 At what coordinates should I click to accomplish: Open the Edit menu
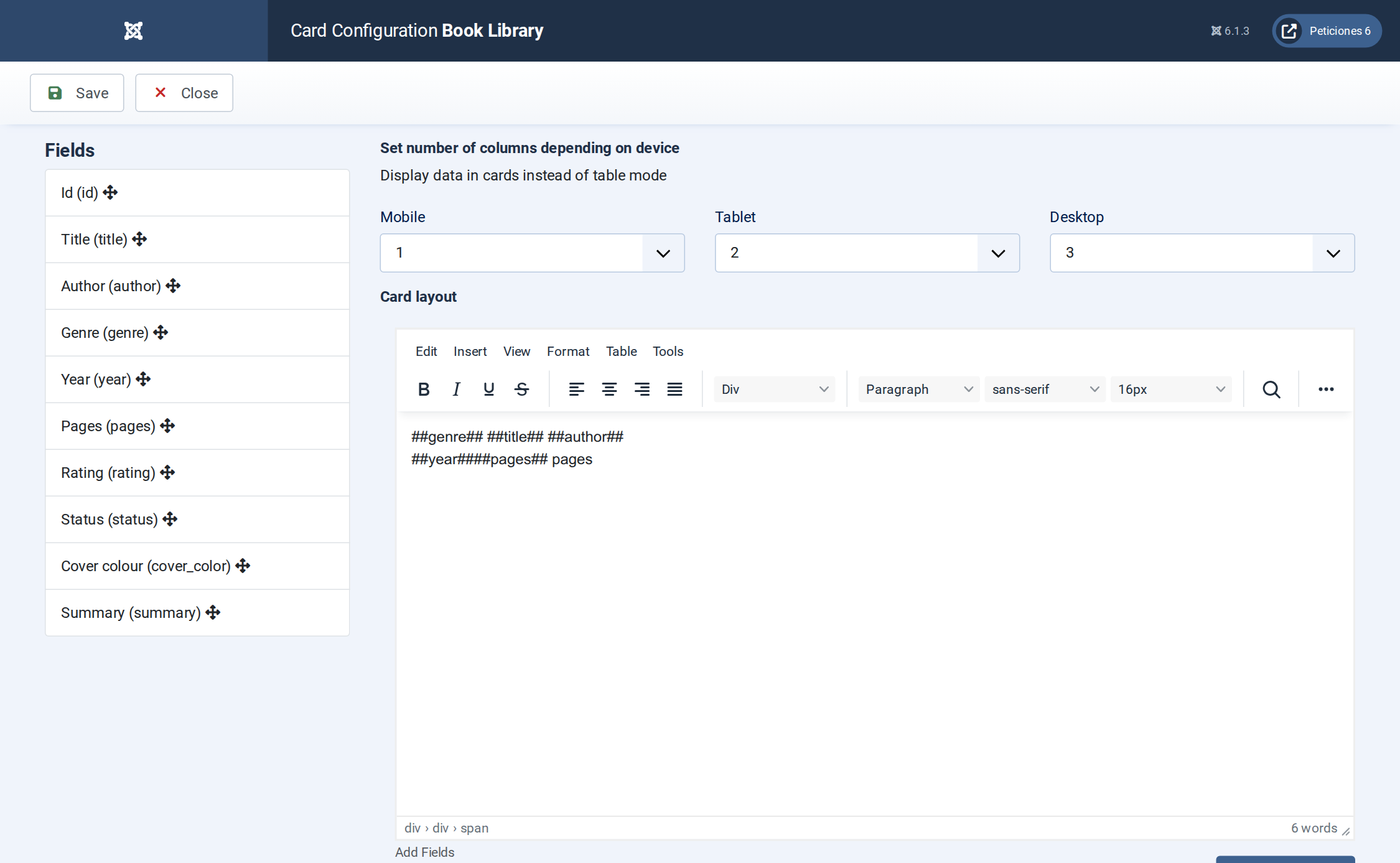coord(426,351)
